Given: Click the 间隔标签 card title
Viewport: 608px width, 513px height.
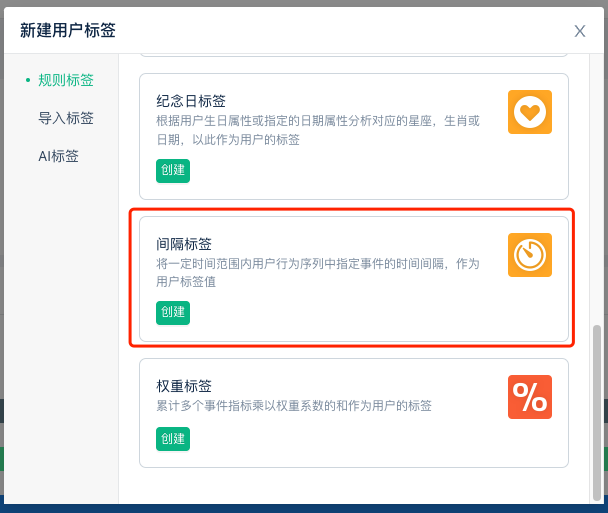Looking at the screenshot, I should (x=184, y=244).
